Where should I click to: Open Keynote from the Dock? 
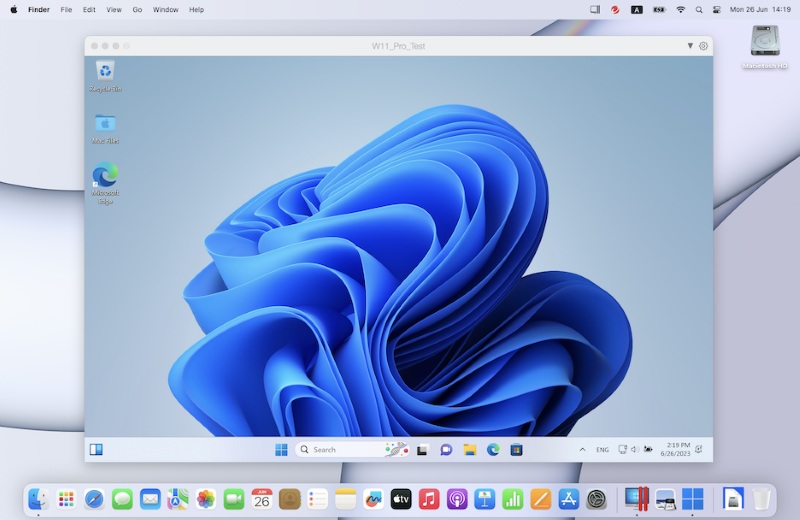[x=485, y=499]
